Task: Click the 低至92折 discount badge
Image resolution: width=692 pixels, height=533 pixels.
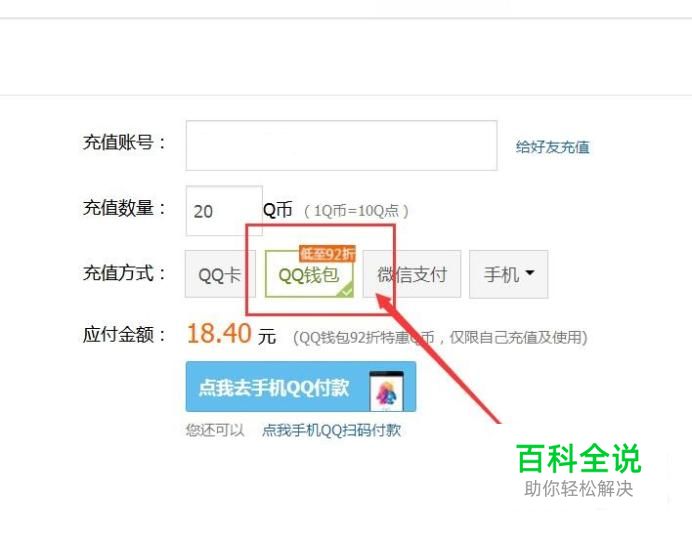Action: click(x=327, y=254)
